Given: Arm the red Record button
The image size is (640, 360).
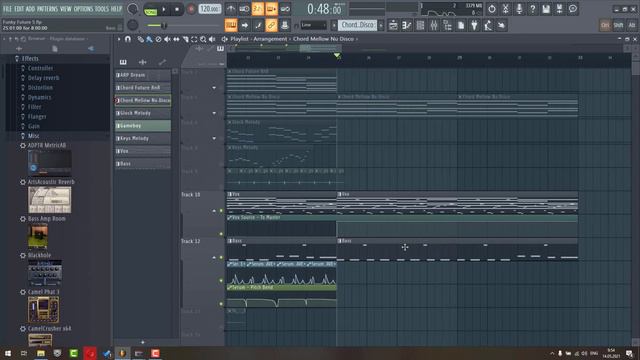Looking at the screenshot, I should pyautogui.click(x=191, y=9).
